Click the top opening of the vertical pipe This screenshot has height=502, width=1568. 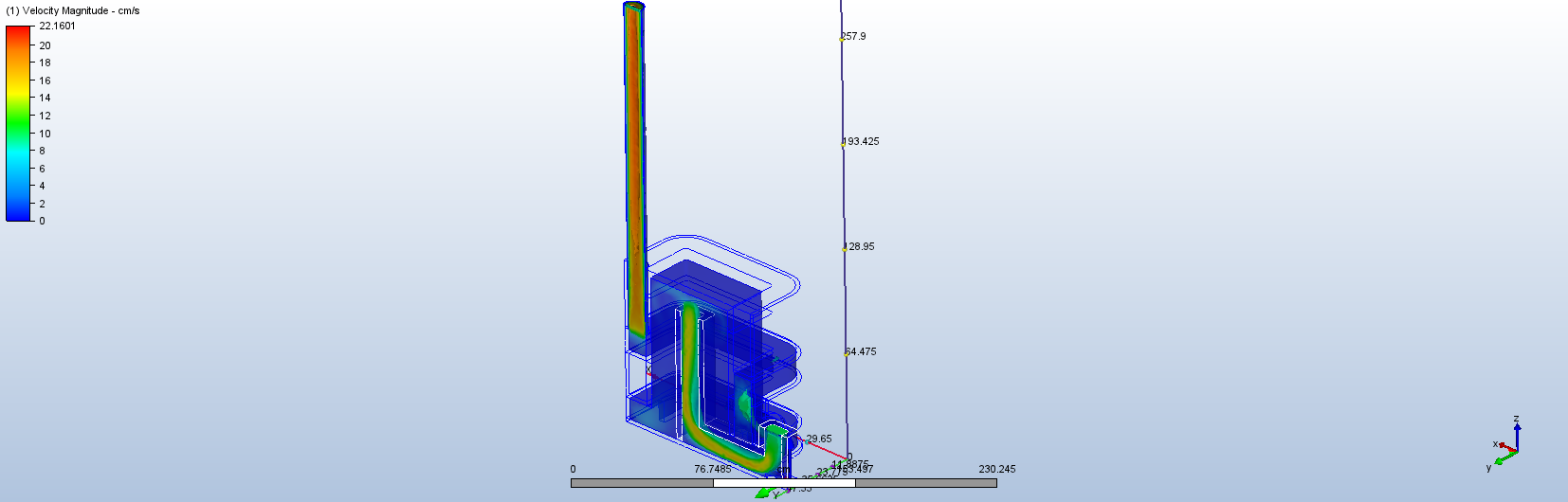(634, 6)
